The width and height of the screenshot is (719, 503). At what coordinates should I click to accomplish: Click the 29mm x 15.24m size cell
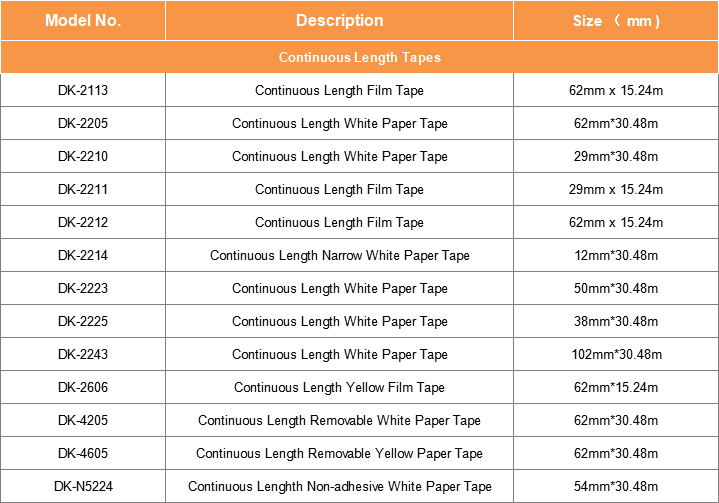coord(616,190)
